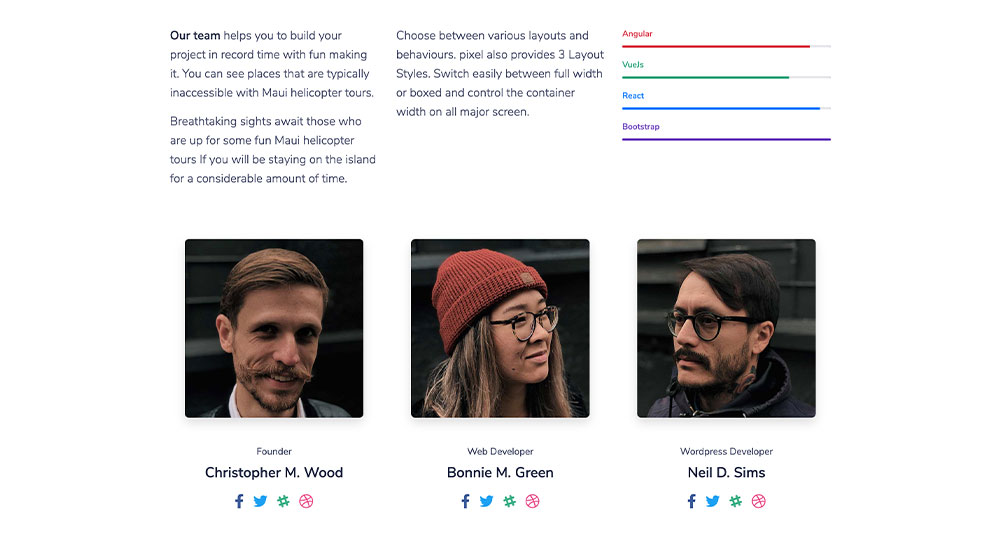Open Bonnie M. Green's Twitter icon
The width and height of the screenshot is (1000, 555).
pos(487,501)
